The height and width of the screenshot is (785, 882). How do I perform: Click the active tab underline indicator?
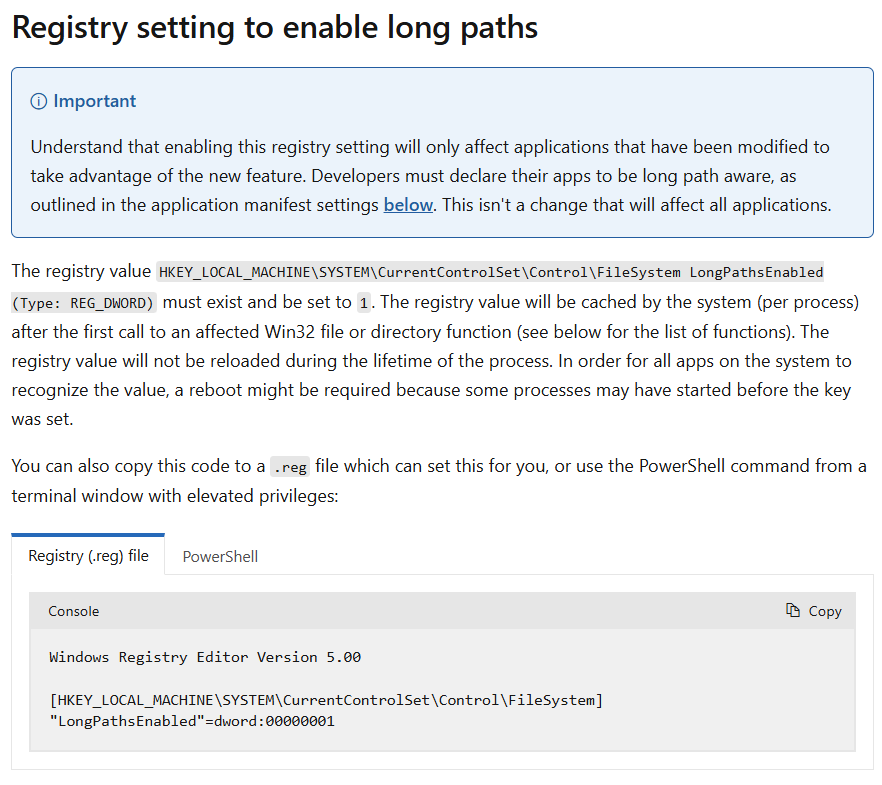click(87, 533)
